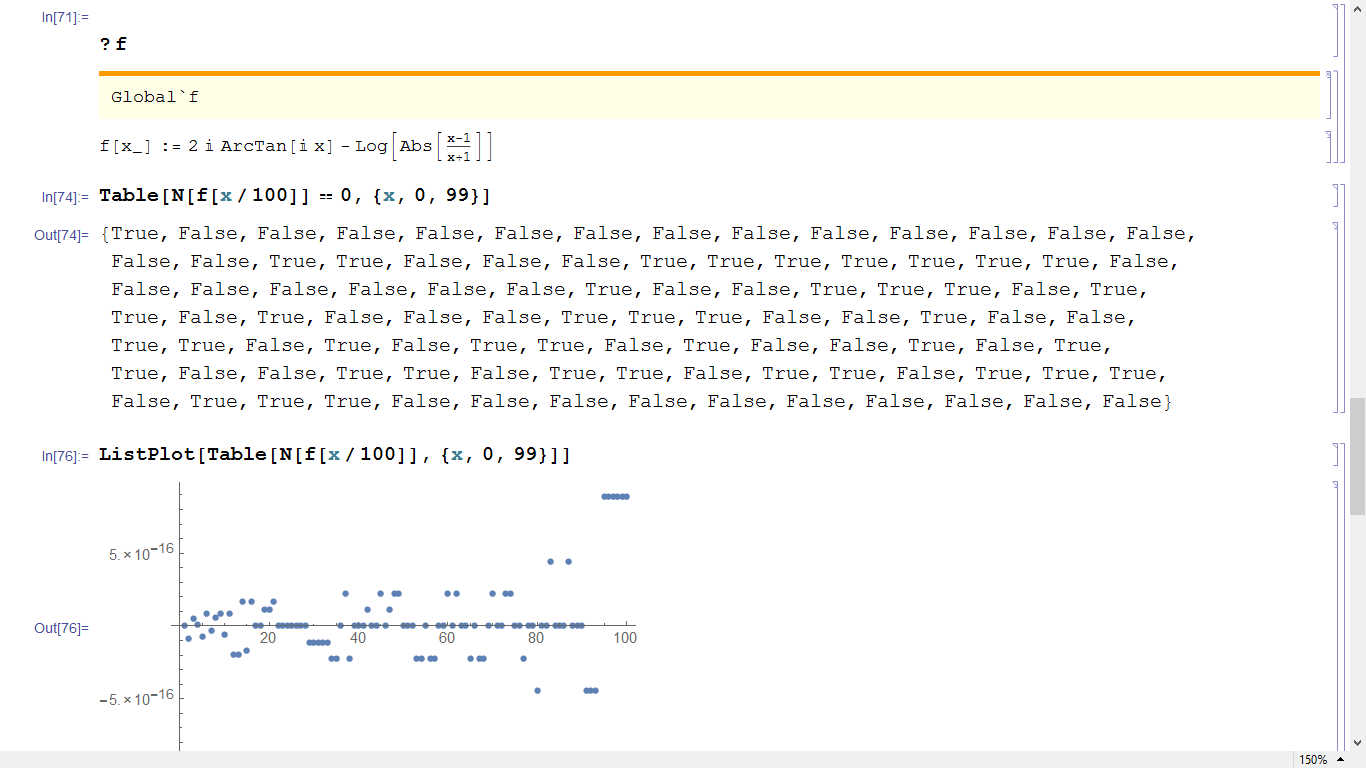This screenshot has width=1366, height=768.
Task: Click the vertical scrollbar up arrow
Action: [1357, 9]
